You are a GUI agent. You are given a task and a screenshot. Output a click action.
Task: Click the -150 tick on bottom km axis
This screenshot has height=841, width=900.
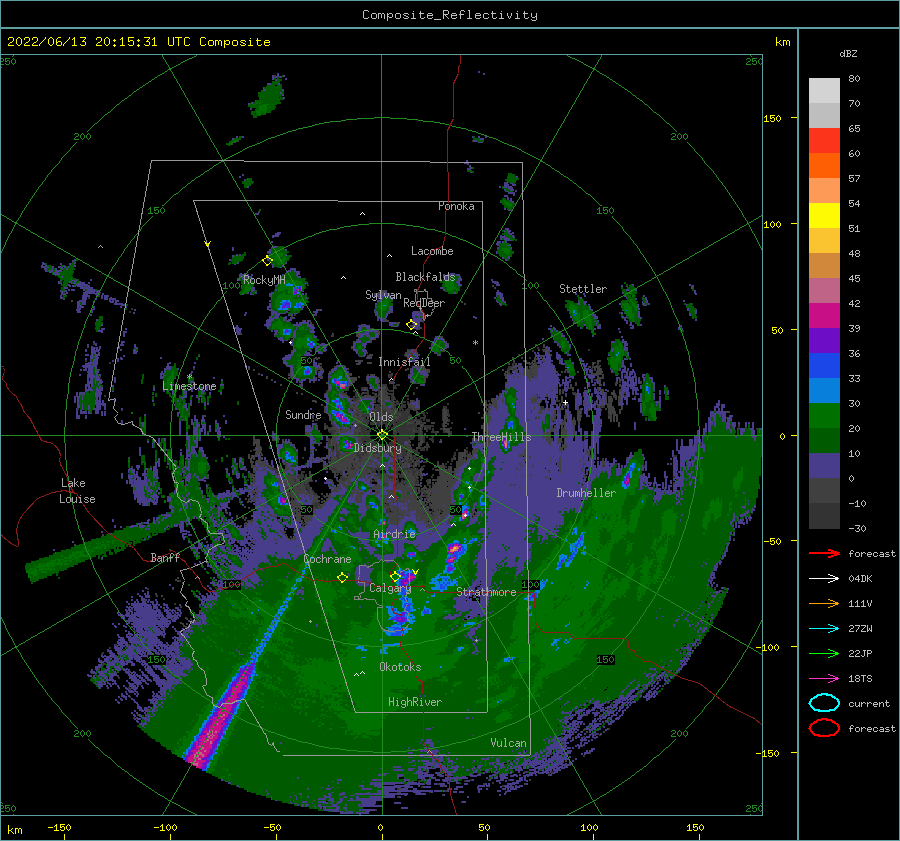[x=59, y=827]
